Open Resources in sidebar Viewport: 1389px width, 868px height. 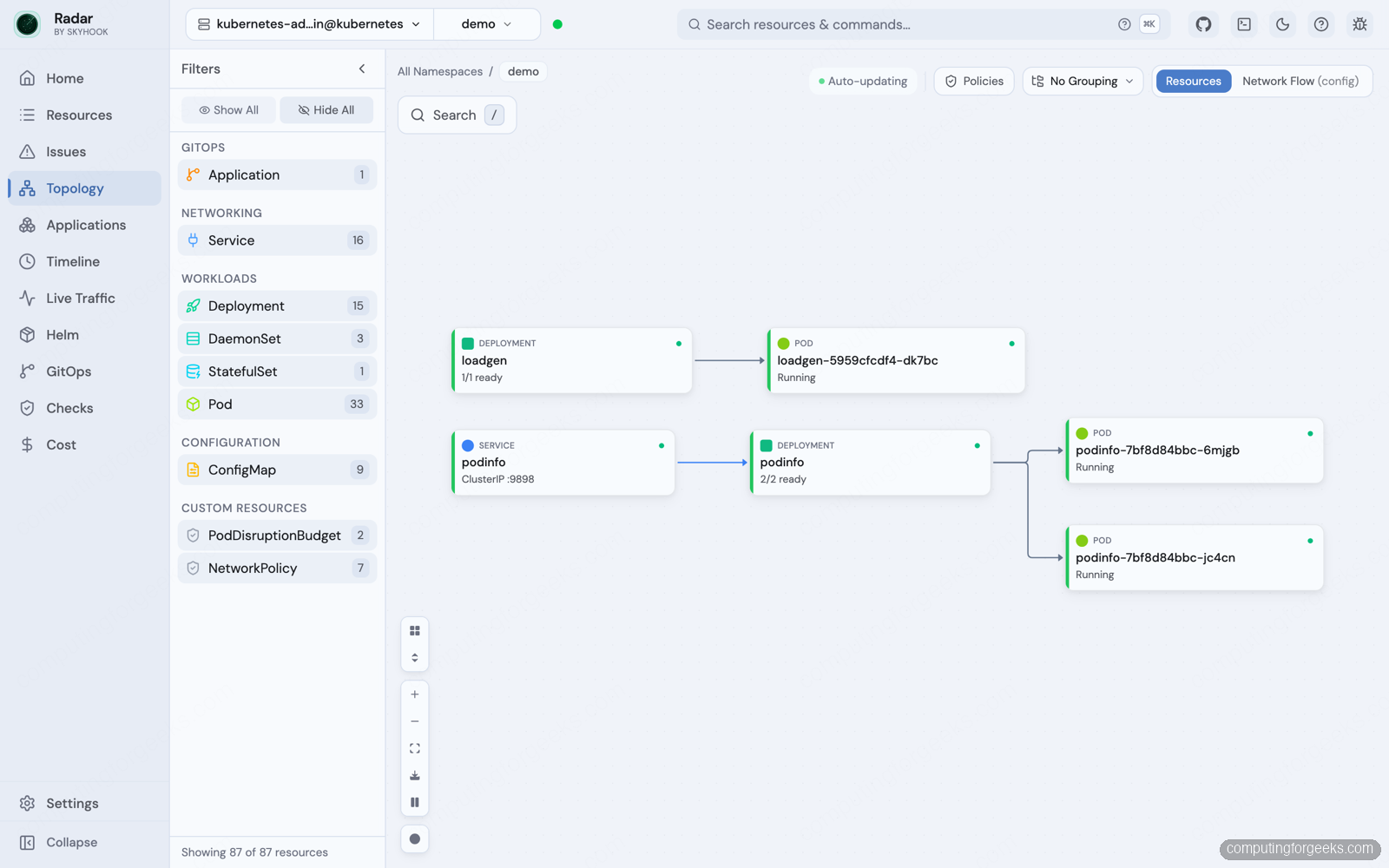point(84,115)
